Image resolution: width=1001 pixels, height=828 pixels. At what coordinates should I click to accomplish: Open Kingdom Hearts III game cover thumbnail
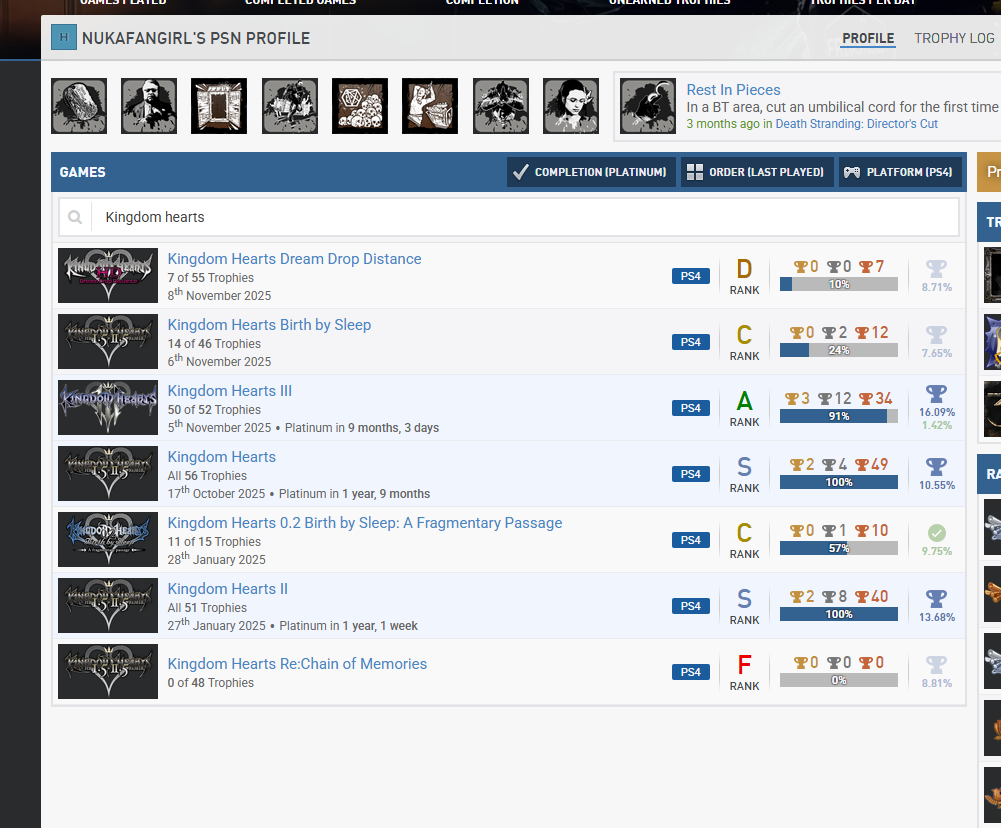coord(108,407)
